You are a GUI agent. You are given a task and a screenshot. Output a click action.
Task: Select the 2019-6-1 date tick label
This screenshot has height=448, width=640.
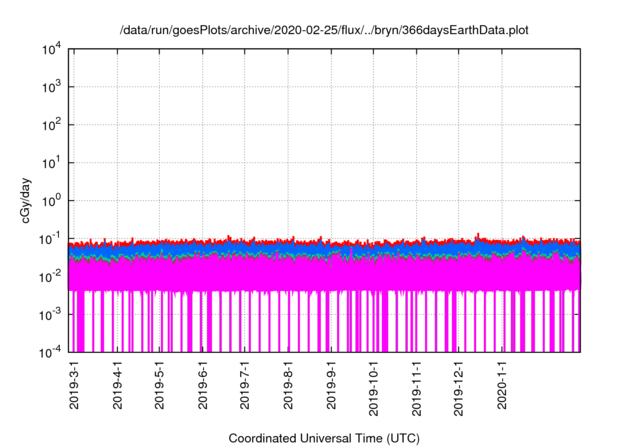(x=203, y=388)
